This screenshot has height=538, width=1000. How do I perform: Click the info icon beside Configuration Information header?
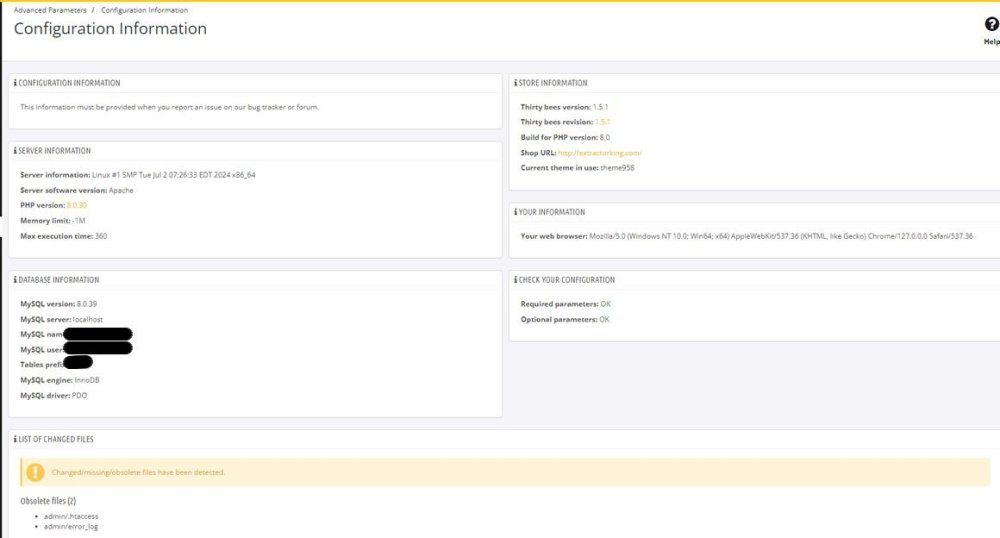click(x=15, y=83)
